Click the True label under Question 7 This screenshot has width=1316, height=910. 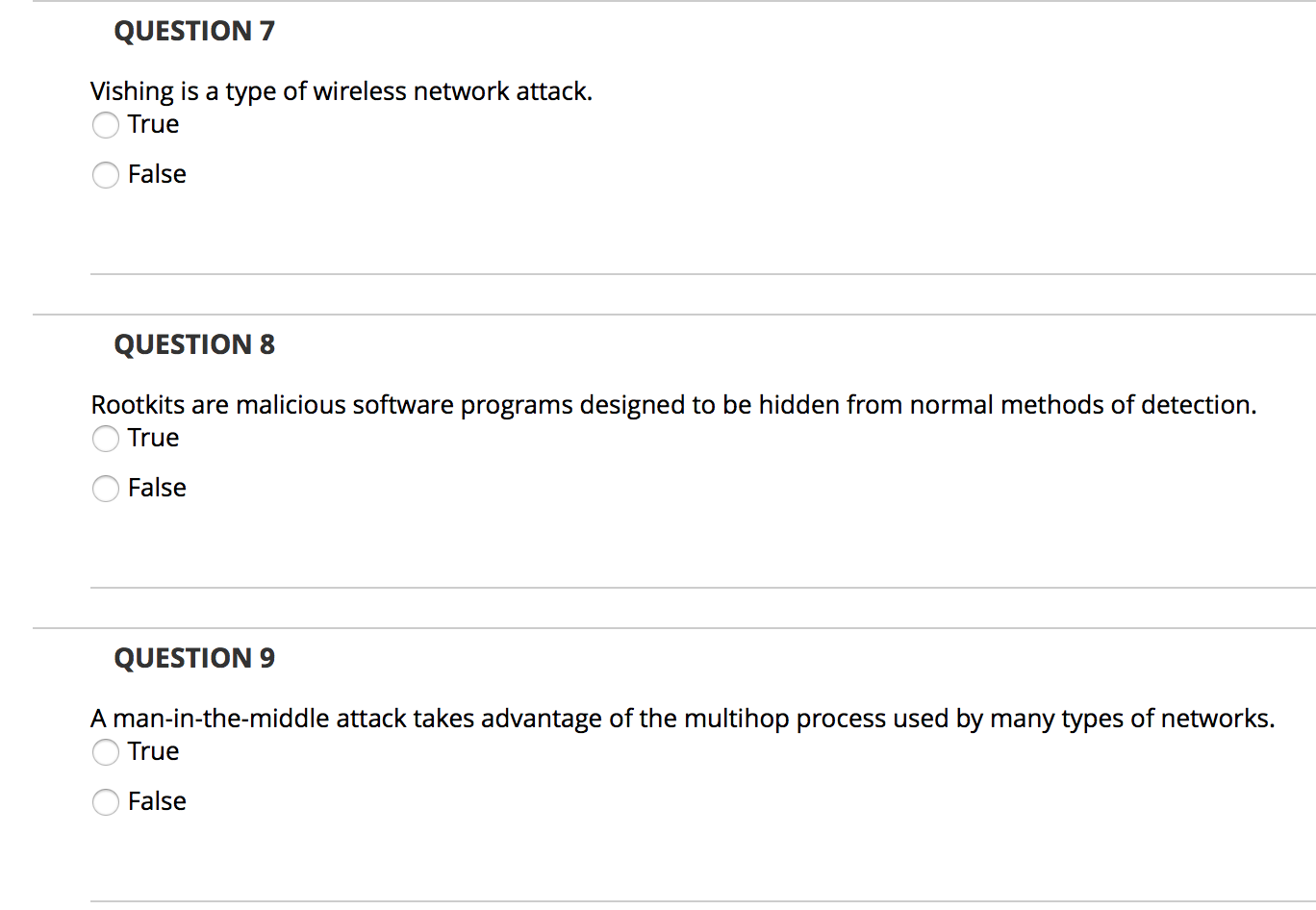tap(152, 124)
